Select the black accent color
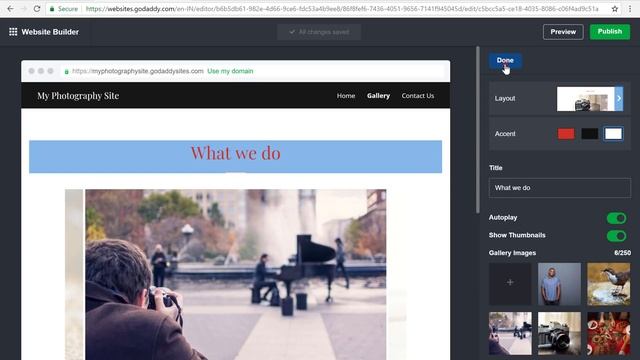 589,133
